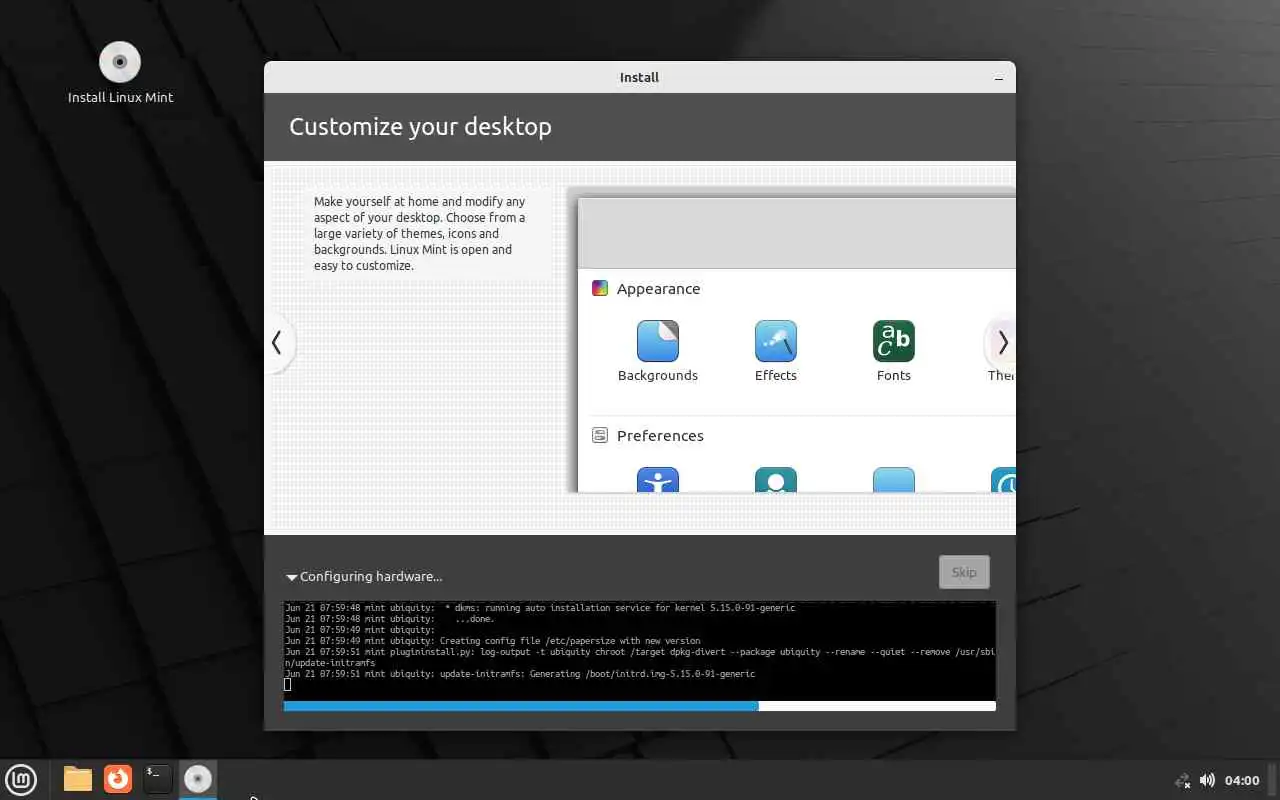Open the volume control tray icon

[1207, 780]
